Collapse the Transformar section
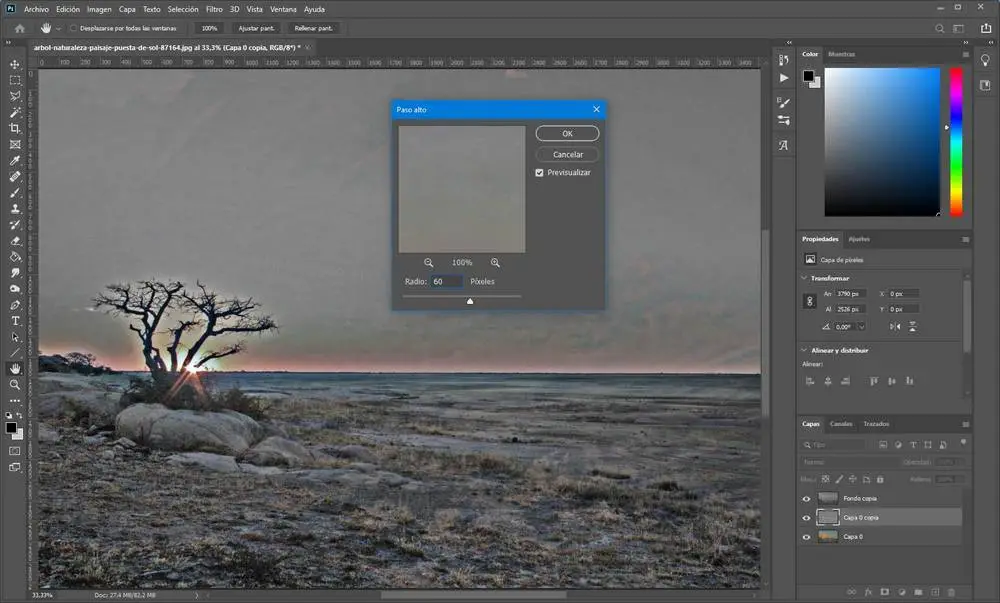This screenshot has height=603, width=1000. pyautogui.click(x=805, y=278)
